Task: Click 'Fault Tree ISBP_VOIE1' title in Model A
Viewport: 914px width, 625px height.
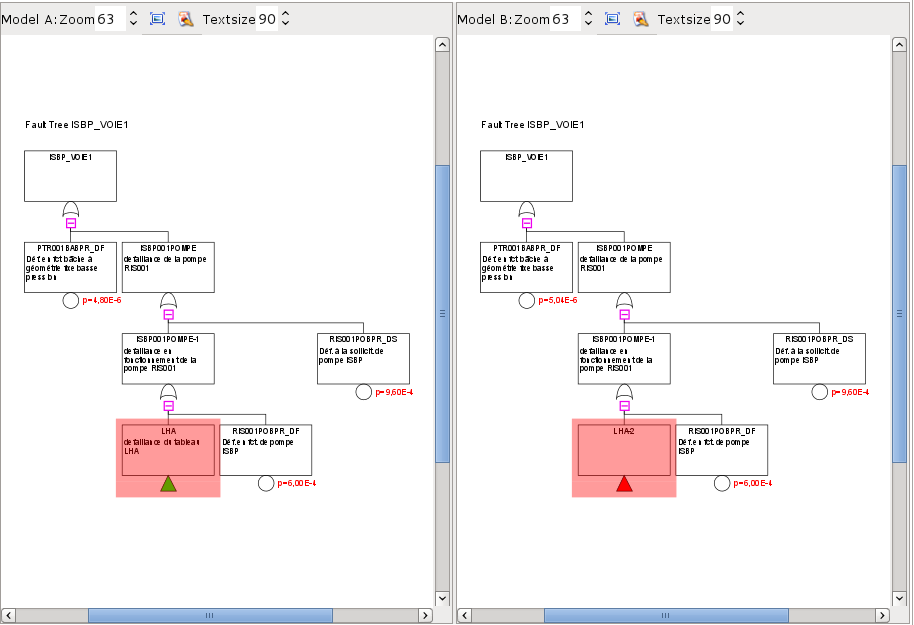Action: [76, 125]
